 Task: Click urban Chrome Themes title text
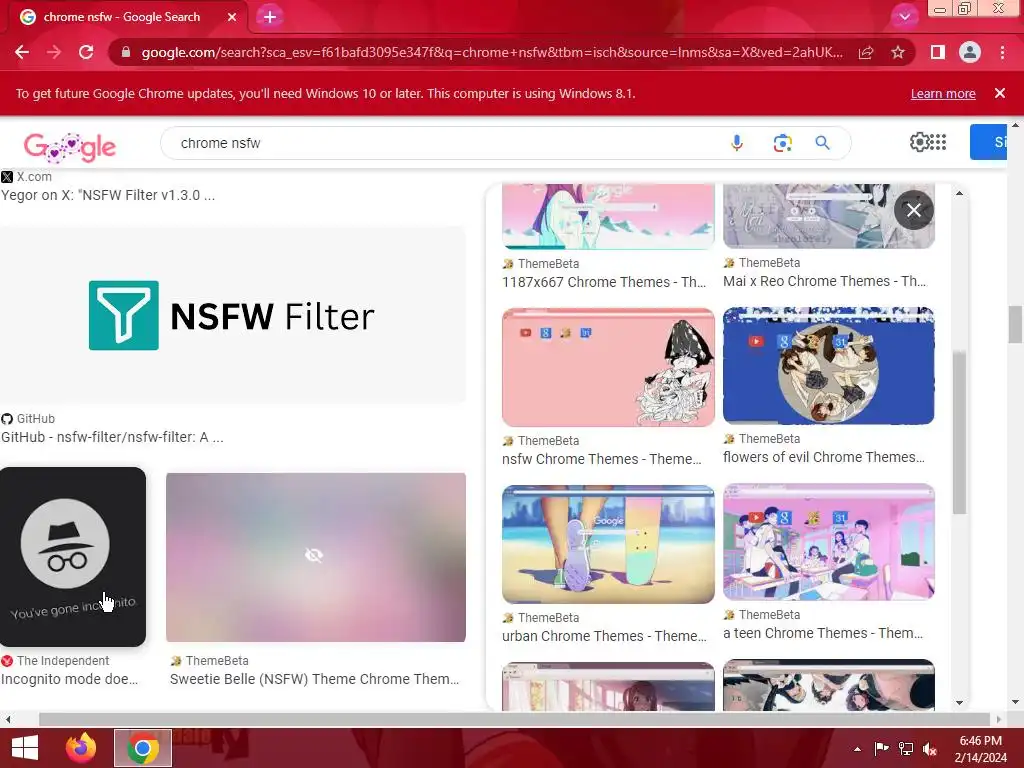tap(604, 636)
